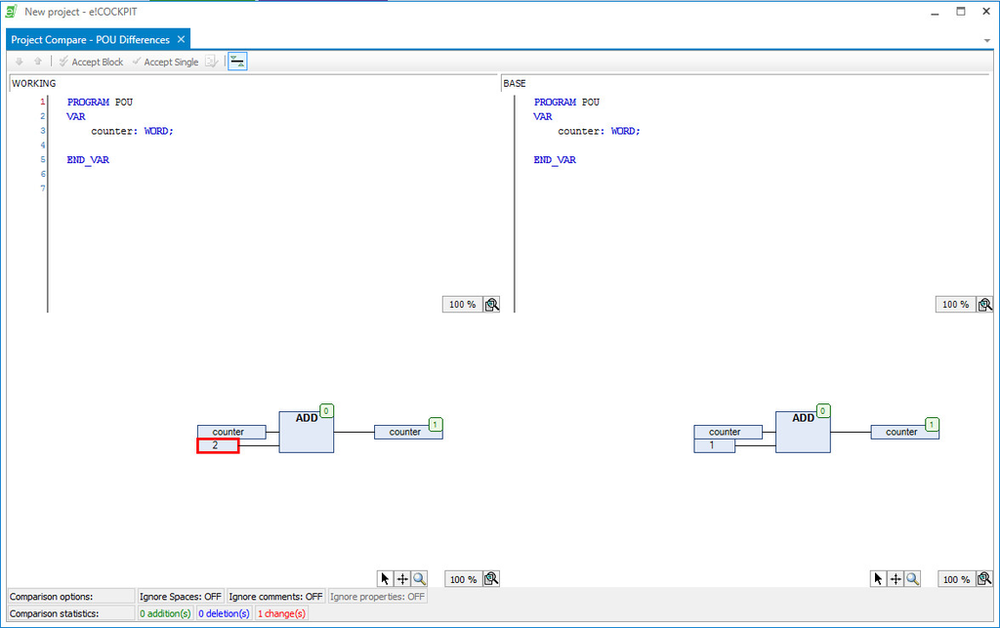Select the pointer tool in BASE diagram pane
The width and height of the screenshot is (1000, 628).
click(x=878, y=579)
